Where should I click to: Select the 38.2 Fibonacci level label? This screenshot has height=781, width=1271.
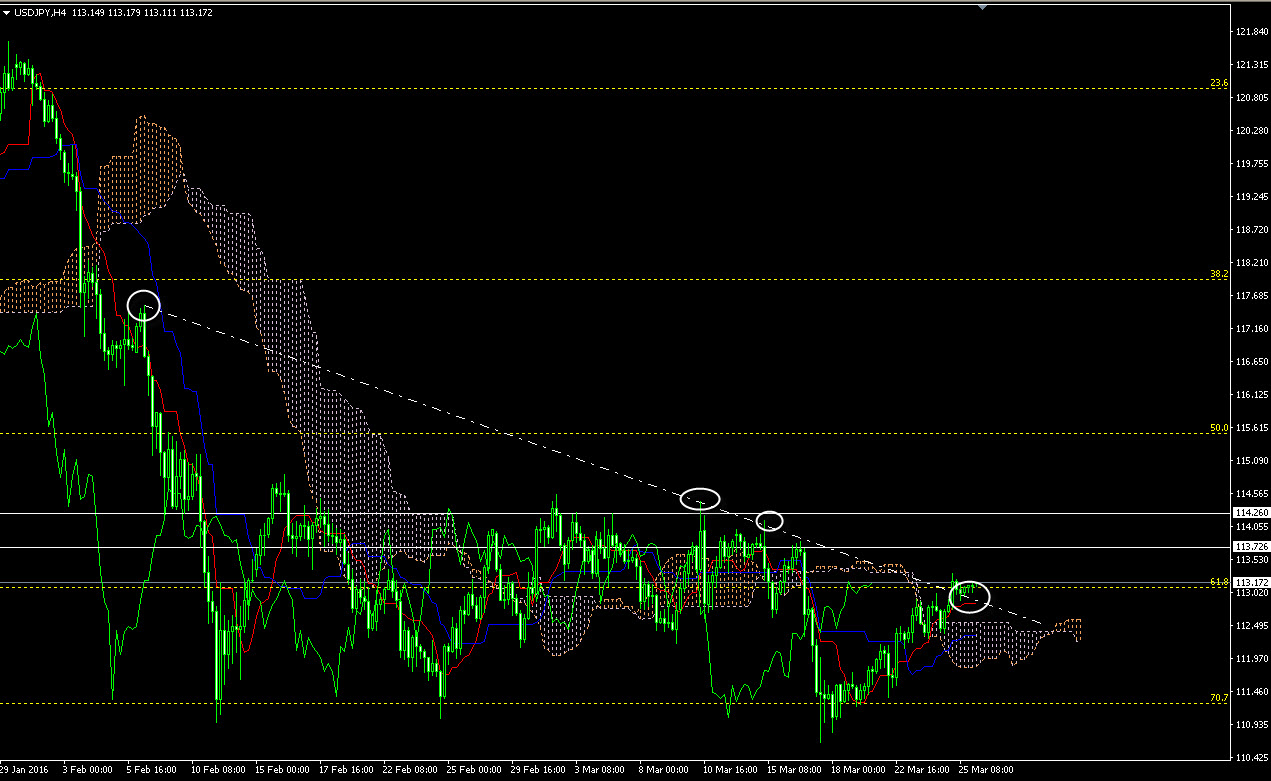(x=1218, y=274)
